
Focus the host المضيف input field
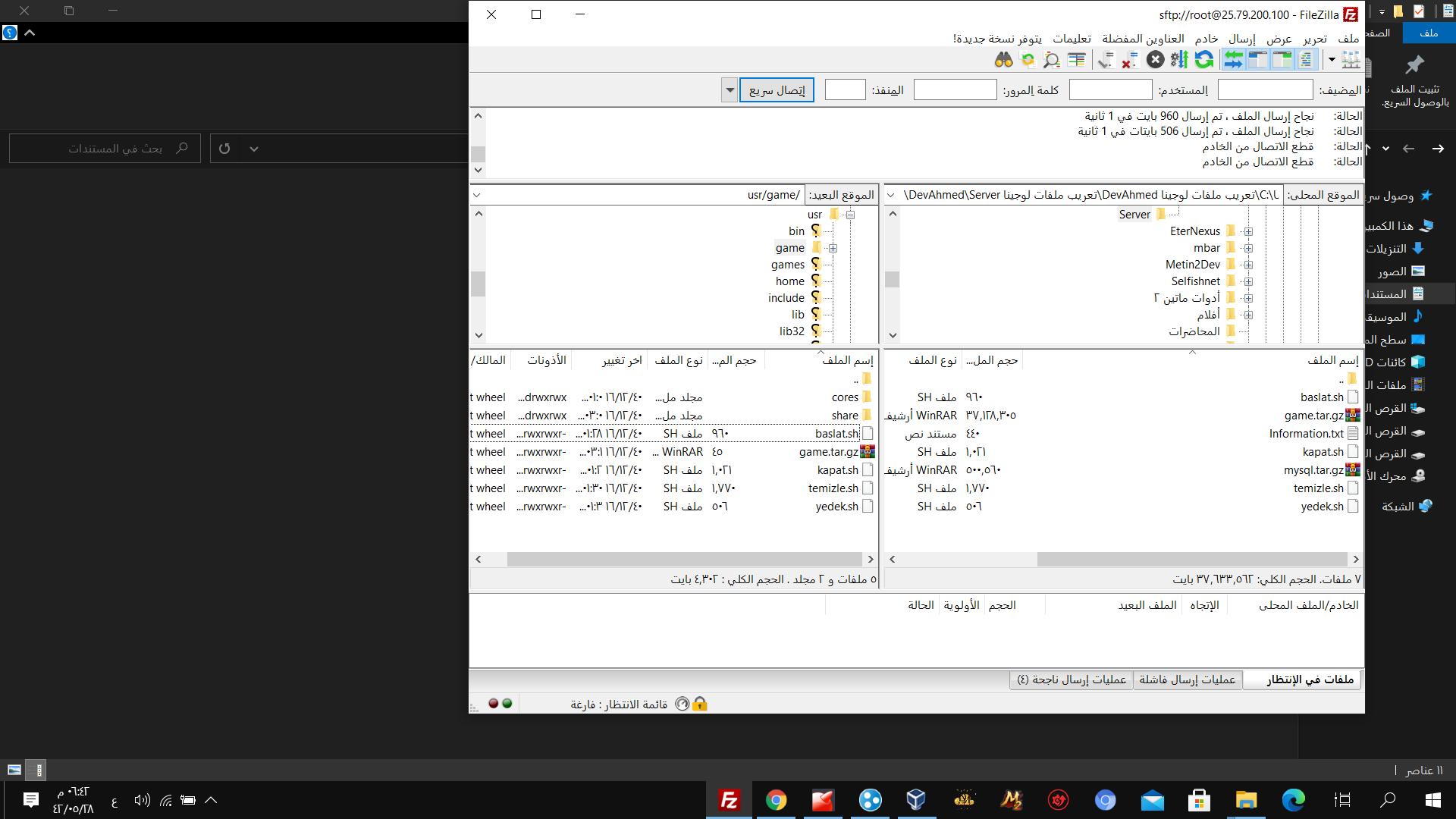pos(1265,90)
